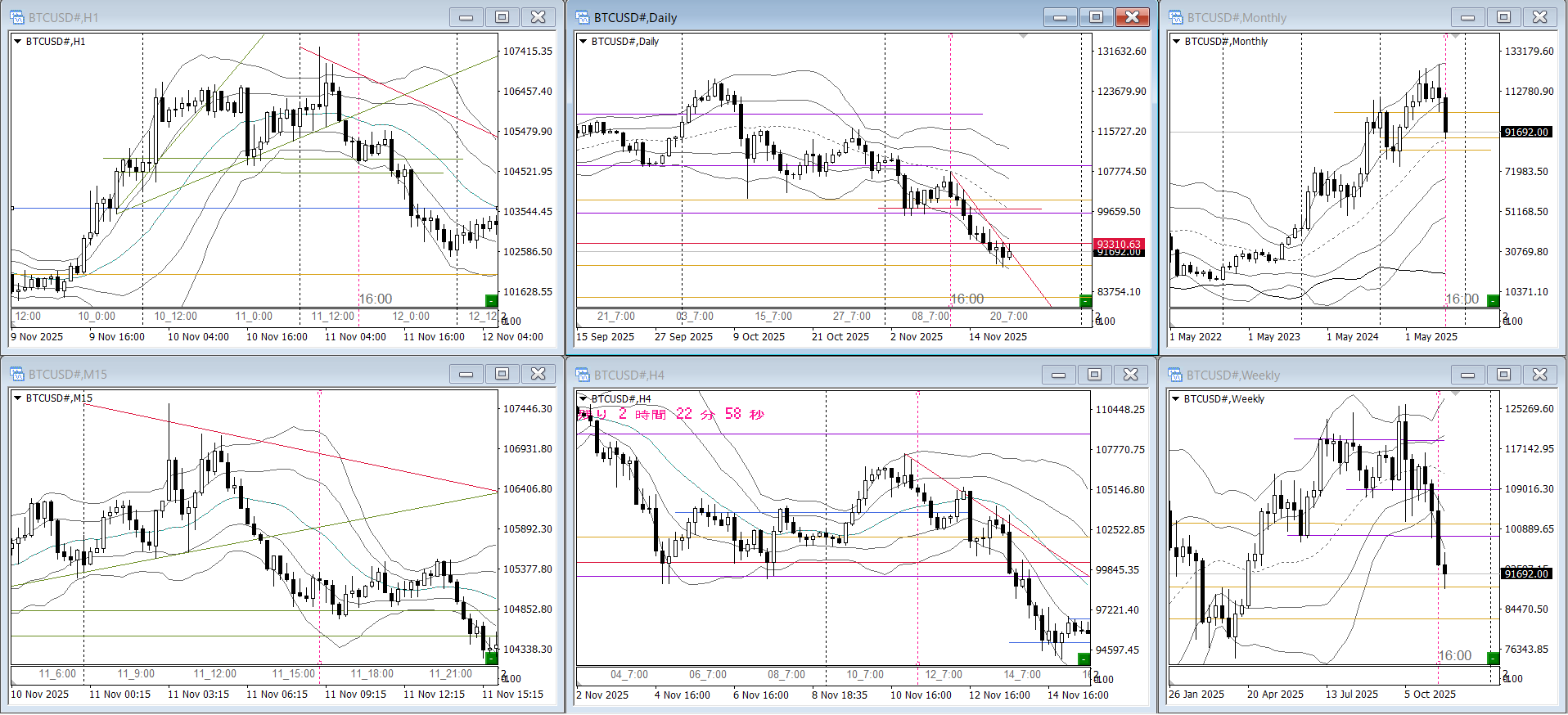Click the gray chart shift triangle on Daily chart
The width and height of the screenshot is (1568, 715).
click(x=1023, y=37)
